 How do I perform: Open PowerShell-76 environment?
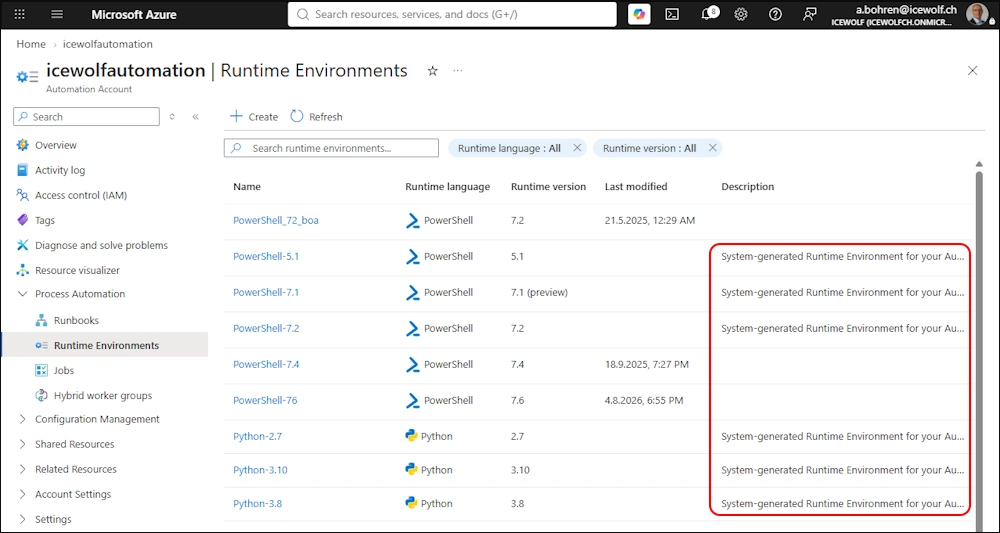point(265,400)
